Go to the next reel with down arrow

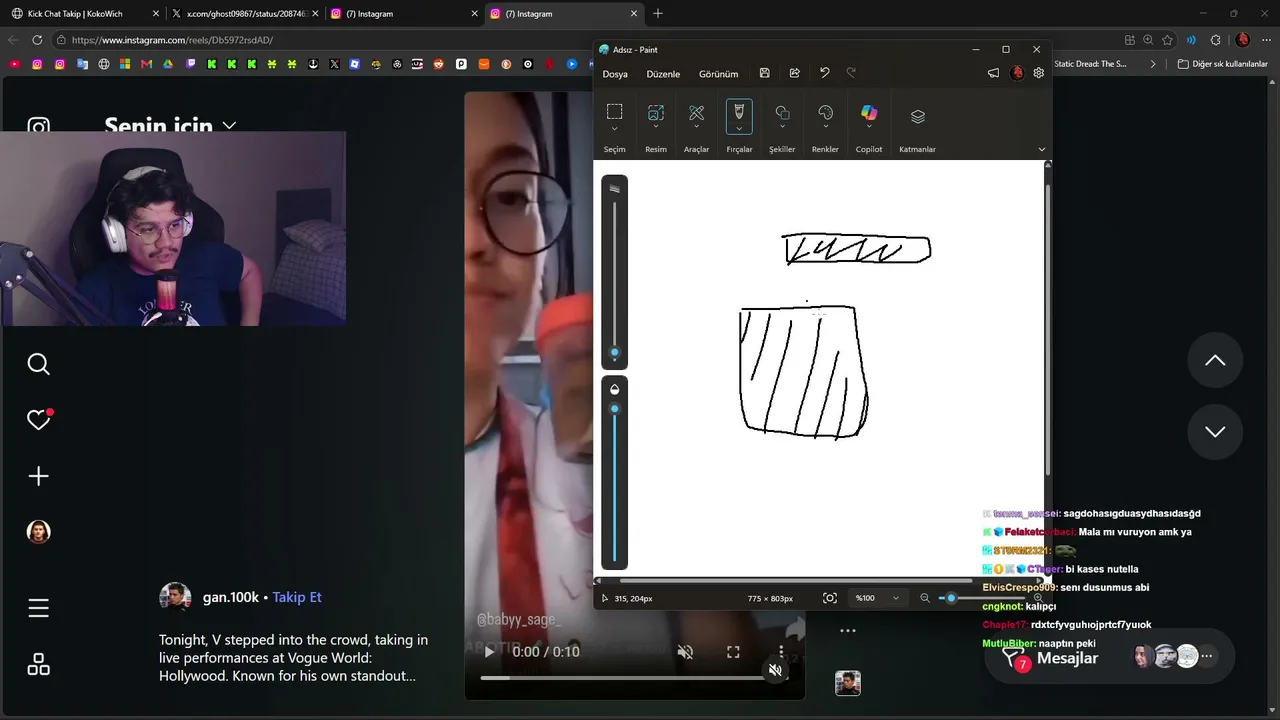coord(1215,431)
